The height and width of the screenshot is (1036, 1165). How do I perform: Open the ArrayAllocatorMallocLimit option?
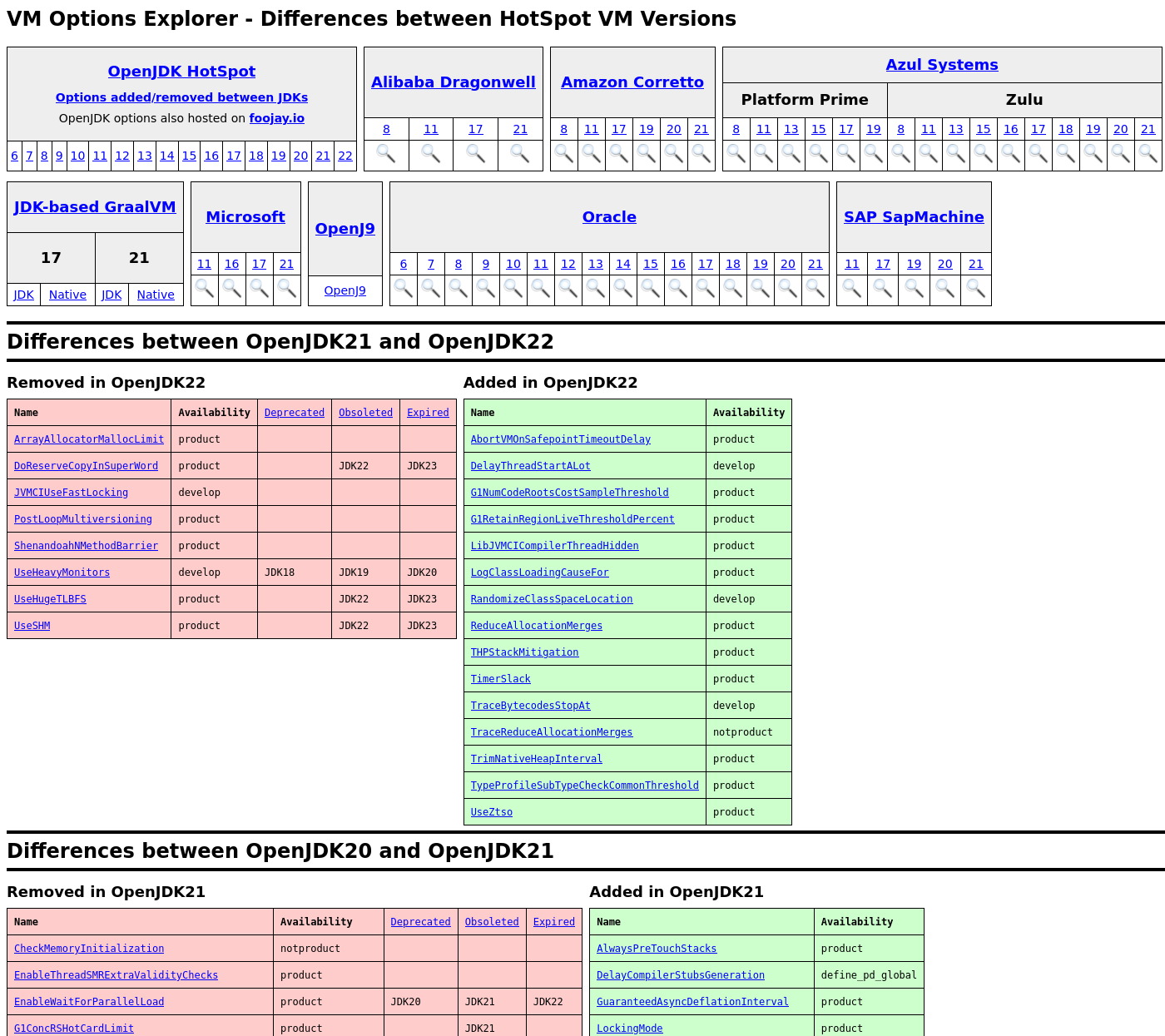pos(89,439)
